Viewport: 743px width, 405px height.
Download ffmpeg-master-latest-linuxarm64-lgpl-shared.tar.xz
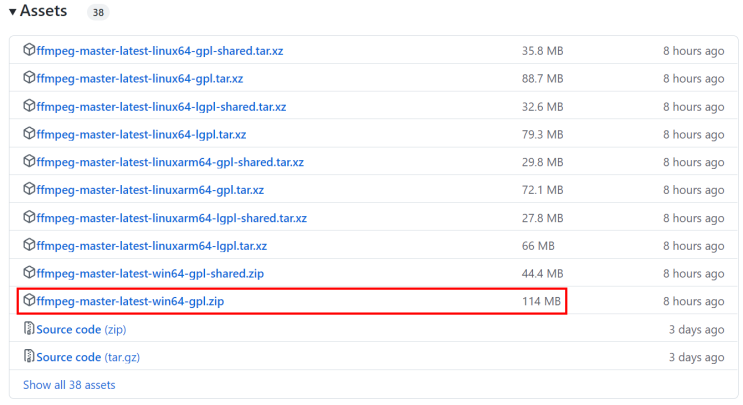pos(172,218)
